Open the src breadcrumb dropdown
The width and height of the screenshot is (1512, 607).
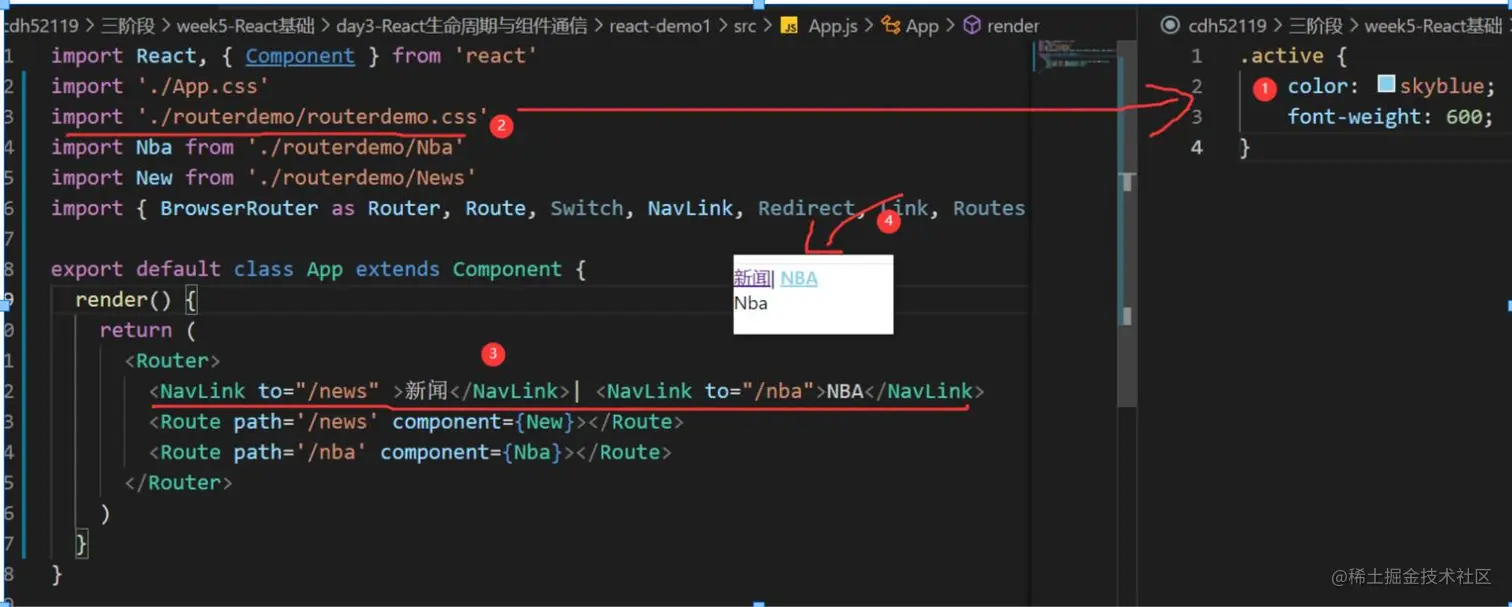(x=744, y=25)
